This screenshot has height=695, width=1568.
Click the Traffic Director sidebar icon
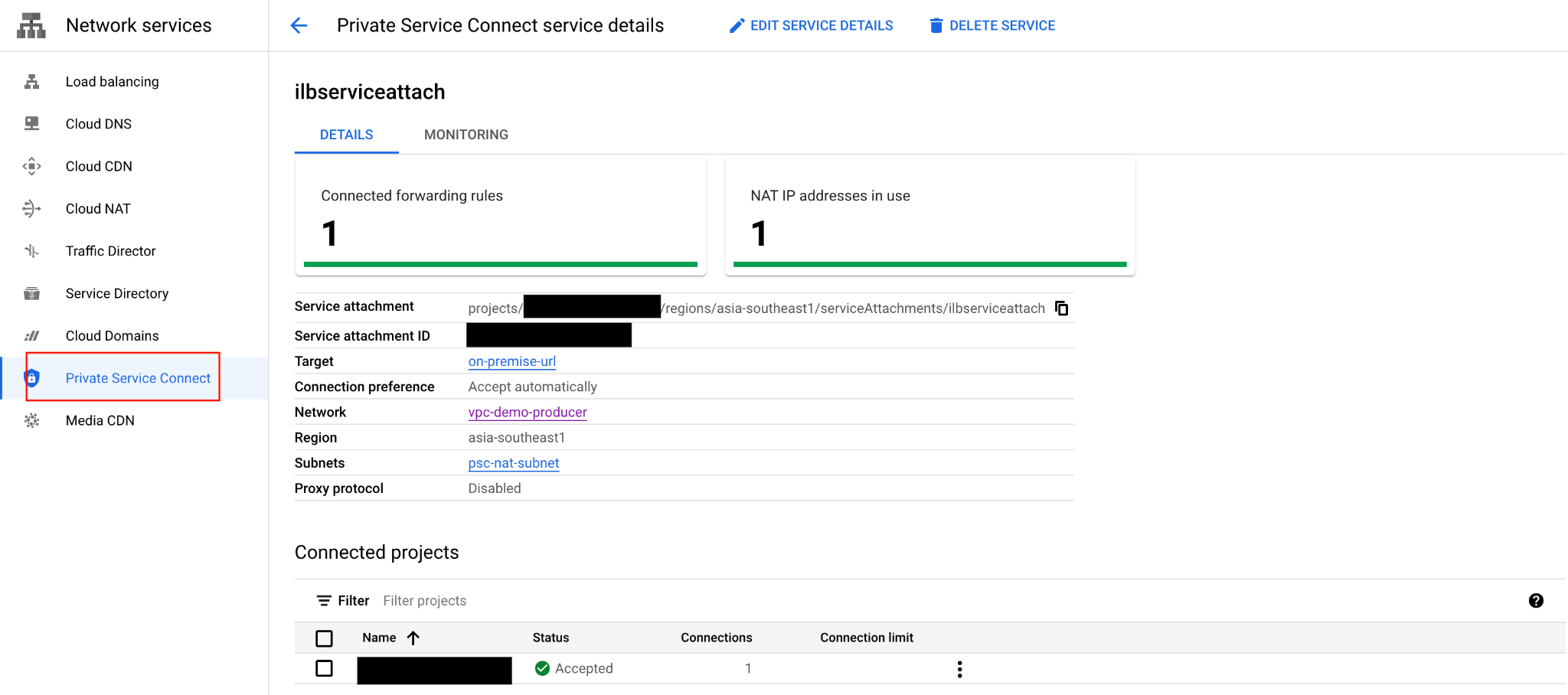[x=31, y=251]
